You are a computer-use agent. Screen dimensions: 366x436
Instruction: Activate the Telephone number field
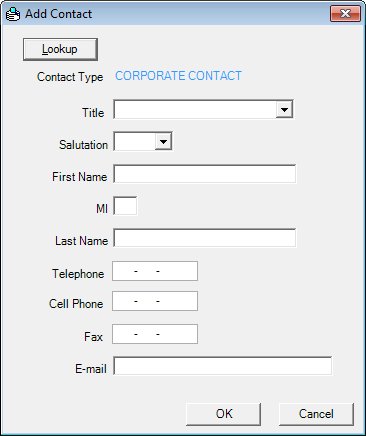(155, 271)
